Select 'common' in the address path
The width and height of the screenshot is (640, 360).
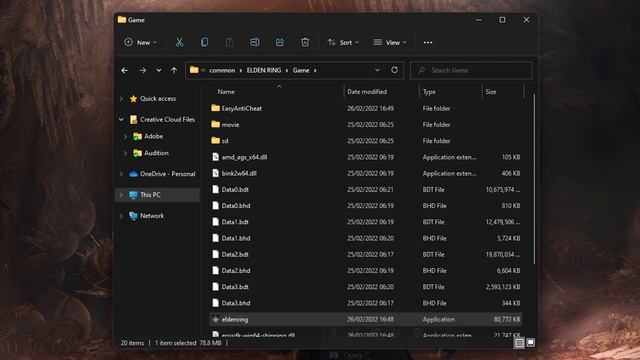click(x=222, y=70)
